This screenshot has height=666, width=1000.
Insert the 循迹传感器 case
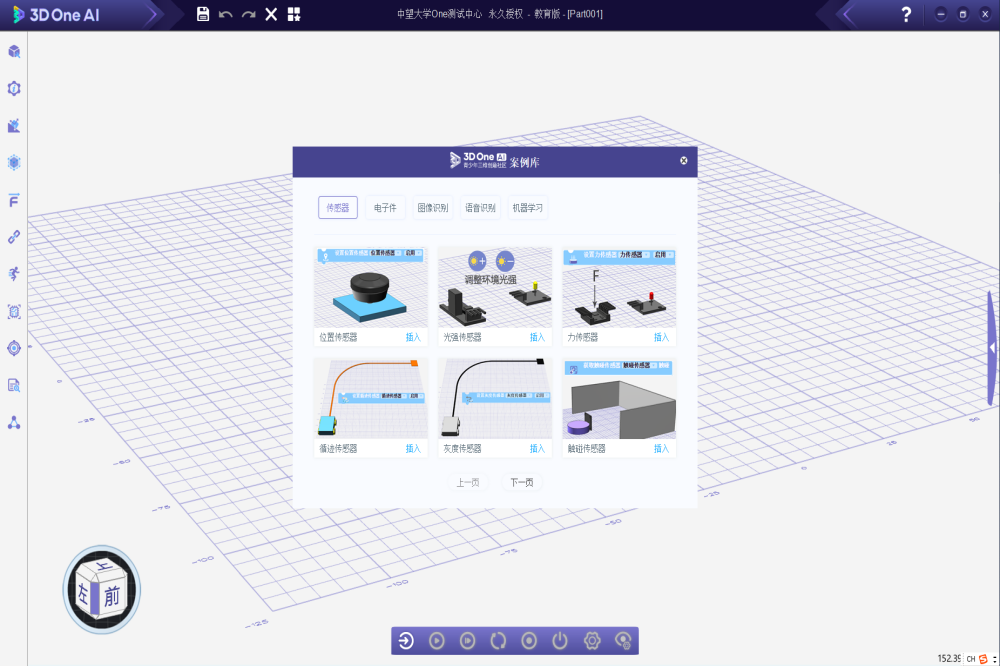coord(413,448)
